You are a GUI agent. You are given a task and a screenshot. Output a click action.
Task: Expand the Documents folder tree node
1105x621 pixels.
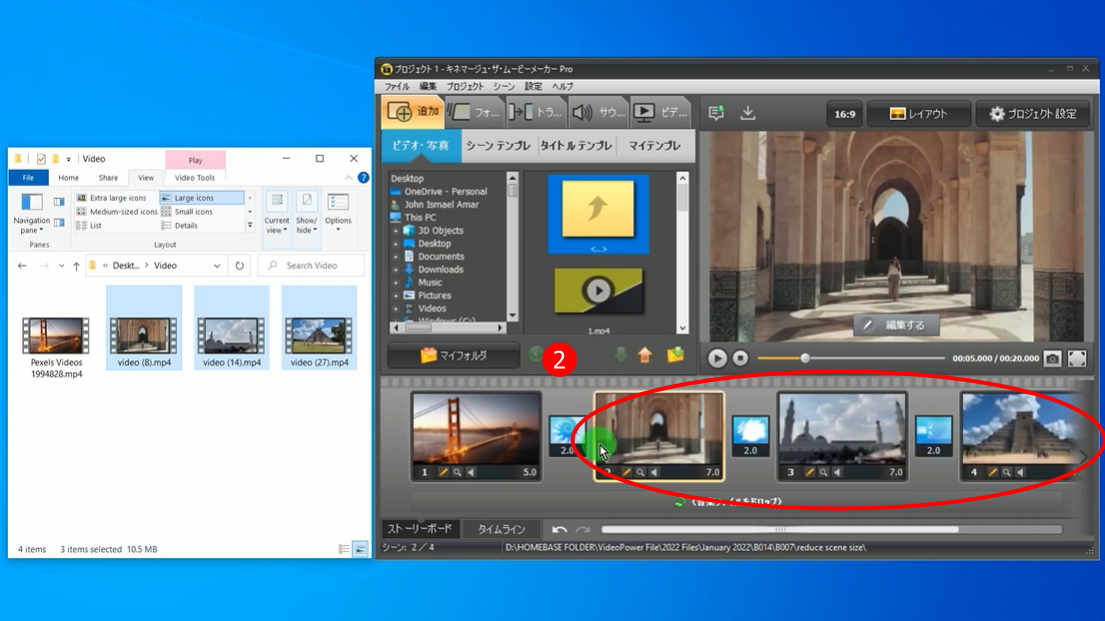[396, 257]
